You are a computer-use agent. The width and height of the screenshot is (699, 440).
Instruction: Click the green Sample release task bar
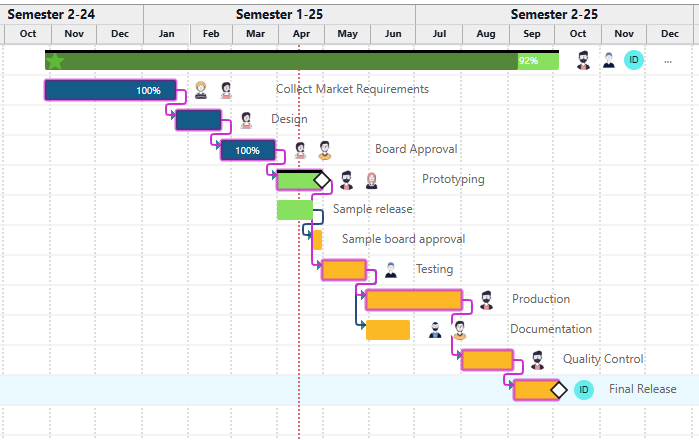tap(294, 210)
